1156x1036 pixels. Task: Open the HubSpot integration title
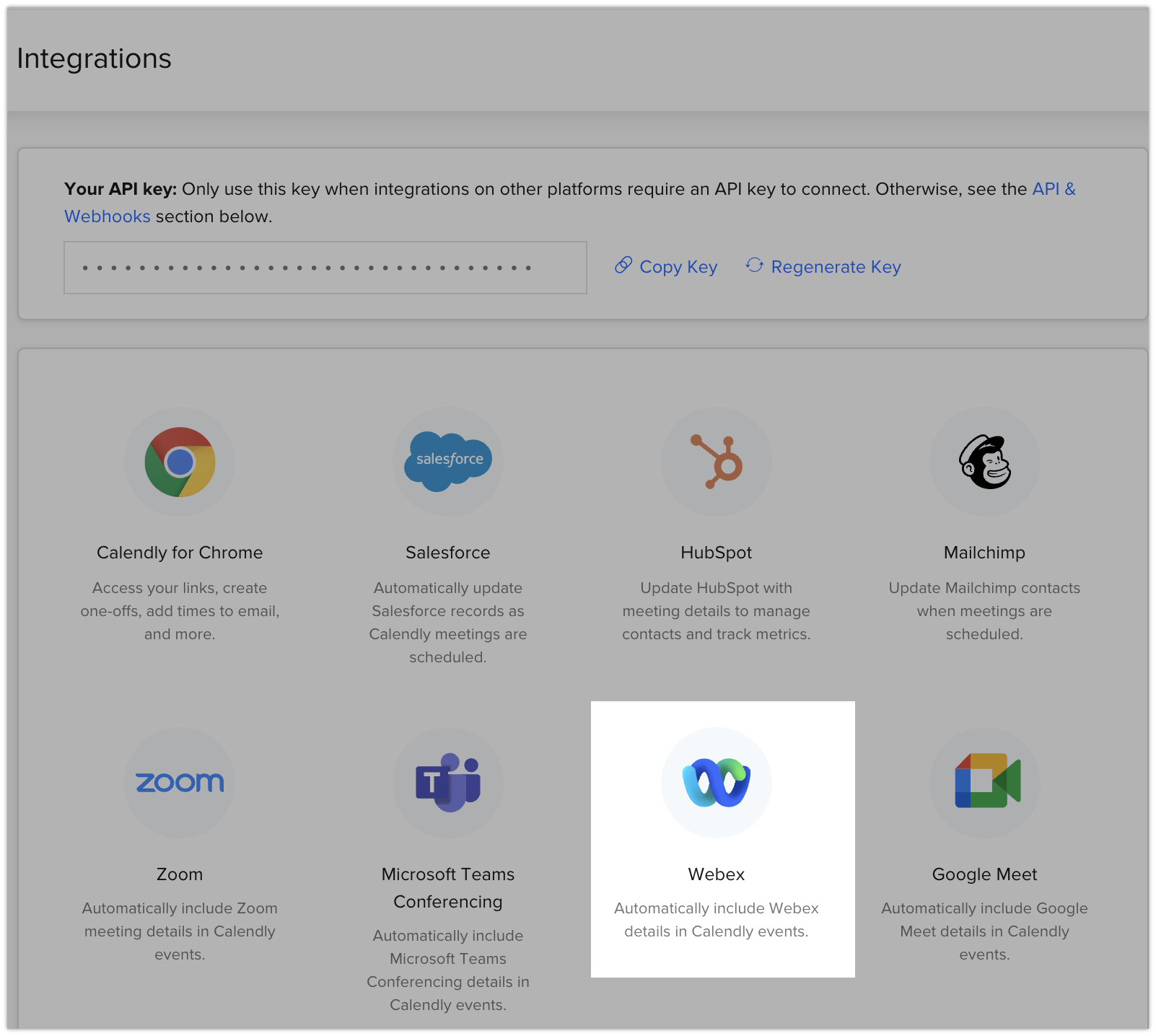717,553
